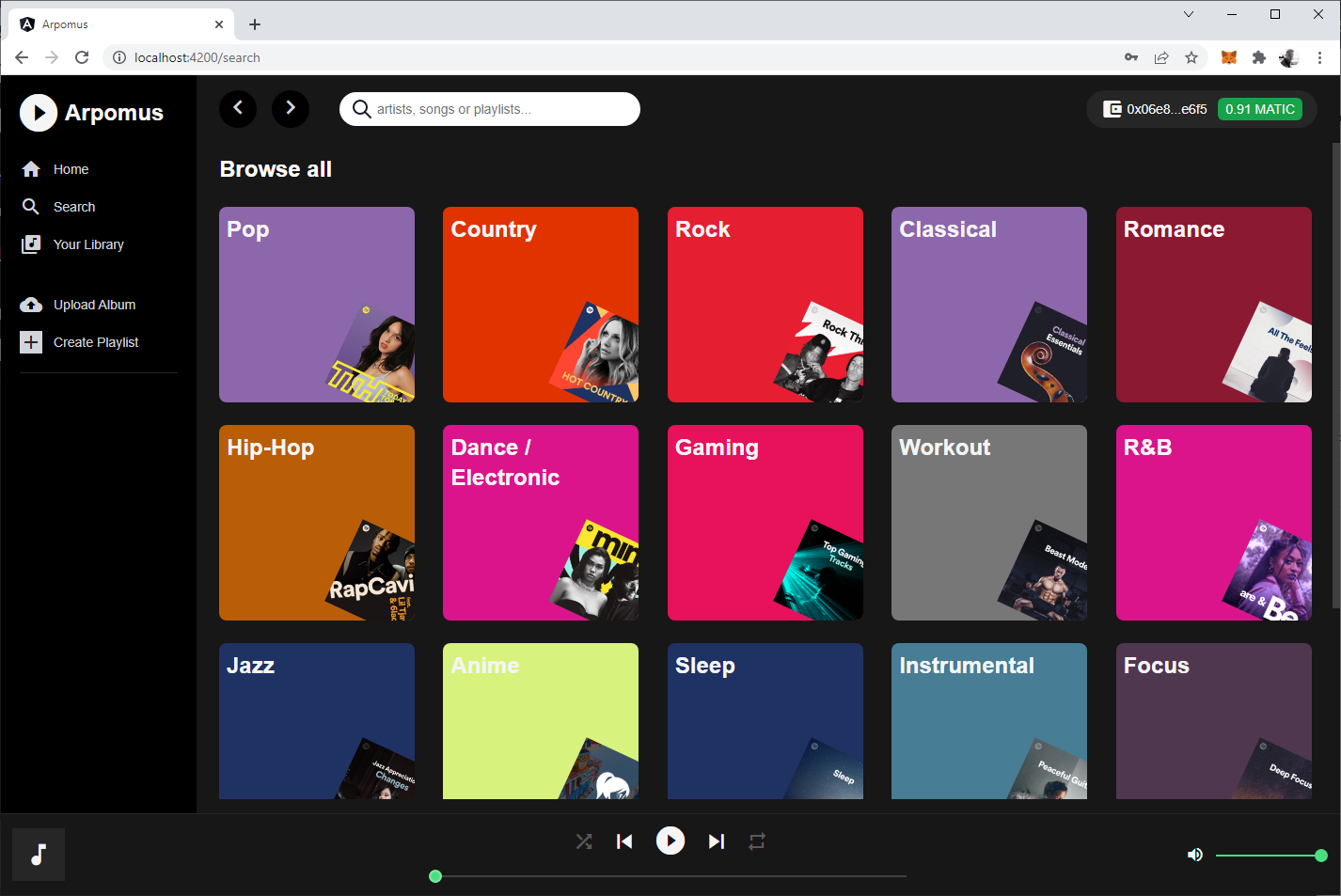Open the Country genre card

[x=541, y=305]
